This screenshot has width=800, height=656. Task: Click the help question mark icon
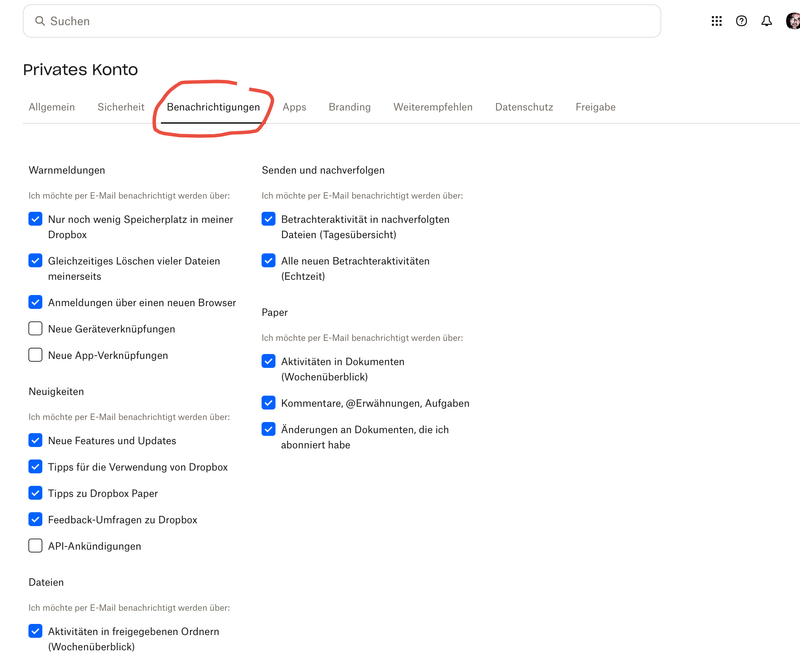[x=741, y=21]
